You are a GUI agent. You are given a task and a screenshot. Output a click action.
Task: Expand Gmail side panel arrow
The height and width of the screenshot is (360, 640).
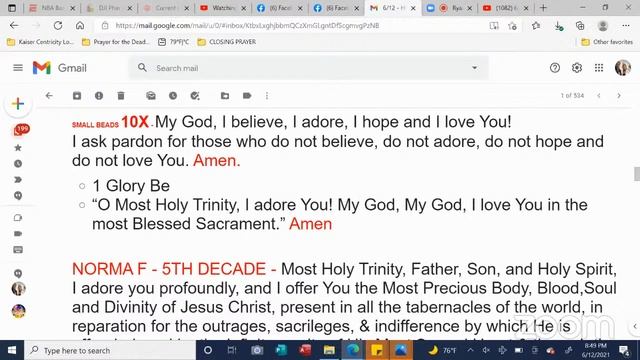(x=635, y=326)
